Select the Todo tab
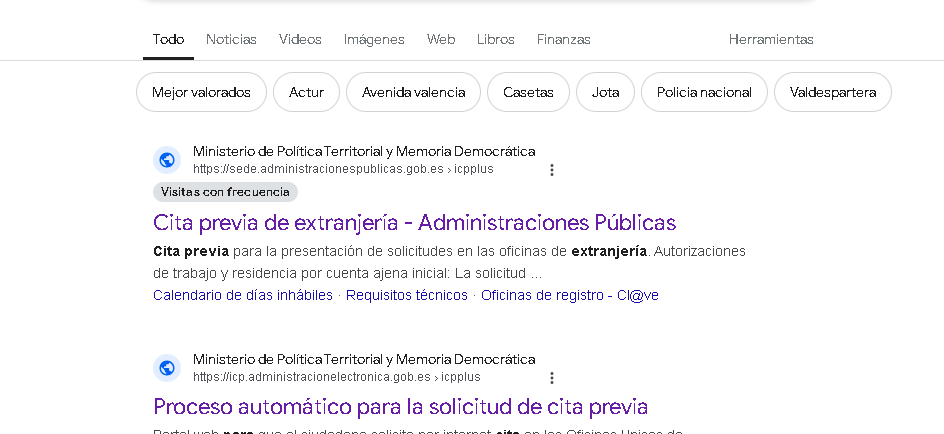Image resolution: width=944 pixels, height=434 pixels. pos(168,40)
